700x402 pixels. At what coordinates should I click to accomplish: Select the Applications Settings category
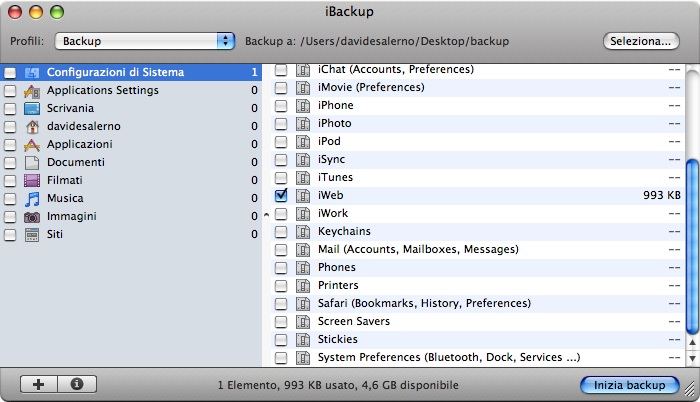tap(131, 90)
